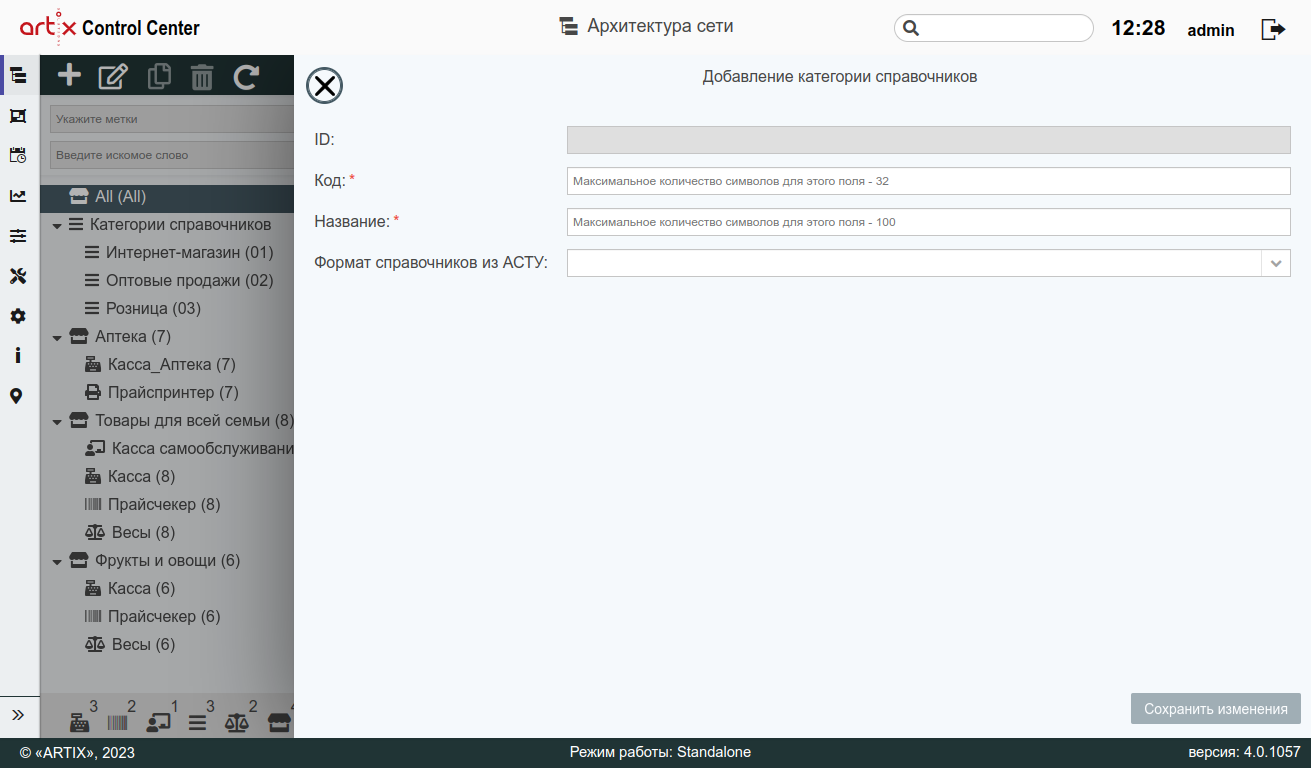Select Касса_Аптека (7) item
Image resolution: width=1311 pixels, height=768 pixels.
[171, 365]
